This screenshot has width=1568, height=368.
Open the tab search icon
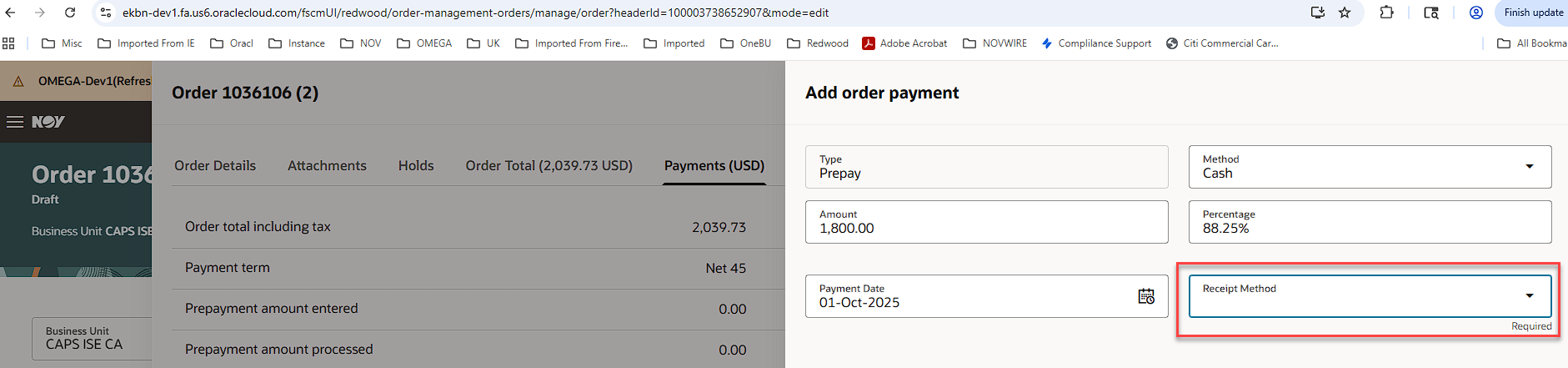tap(1431, 13)
